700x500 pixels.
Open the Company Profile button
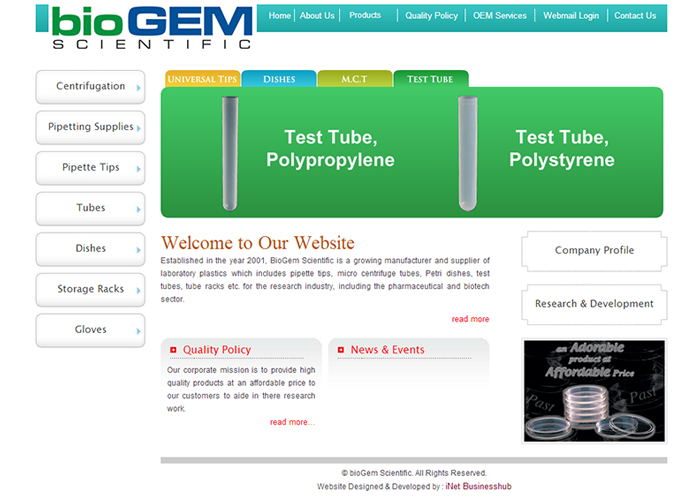594,250
